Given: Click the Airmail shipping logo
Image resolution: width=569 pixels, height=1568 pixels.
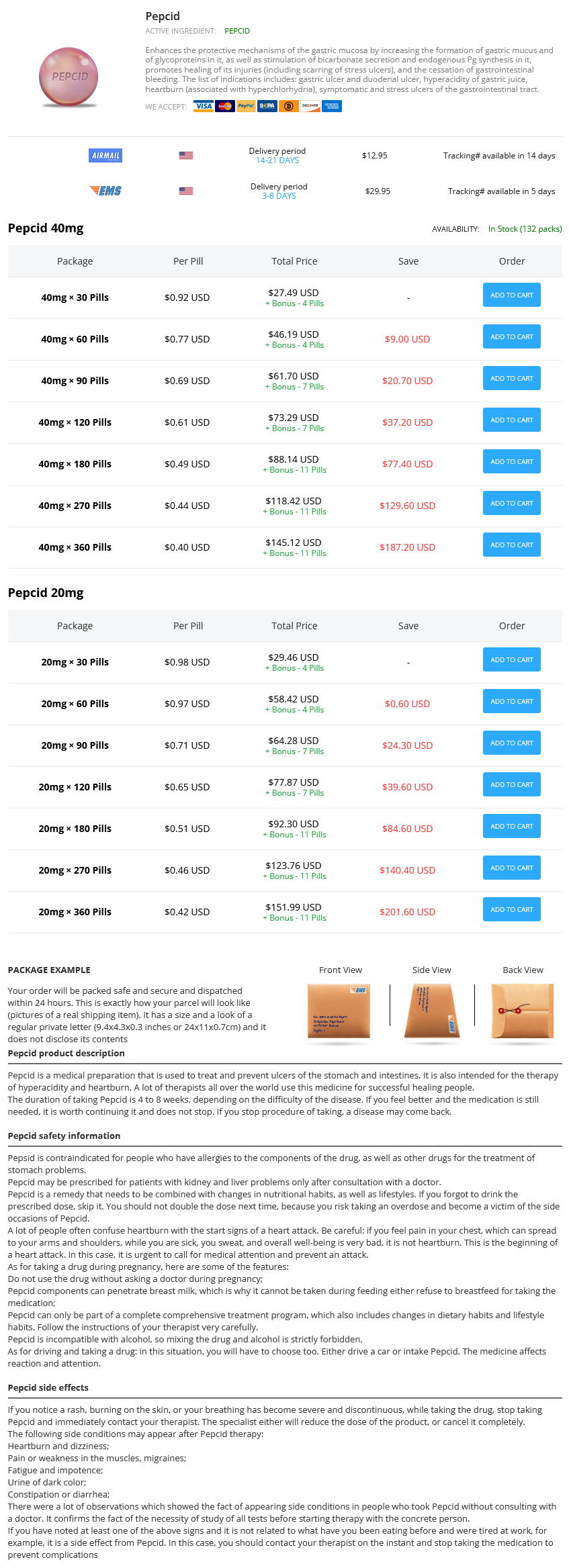Looking at the screenshot, I should (105, 156).
